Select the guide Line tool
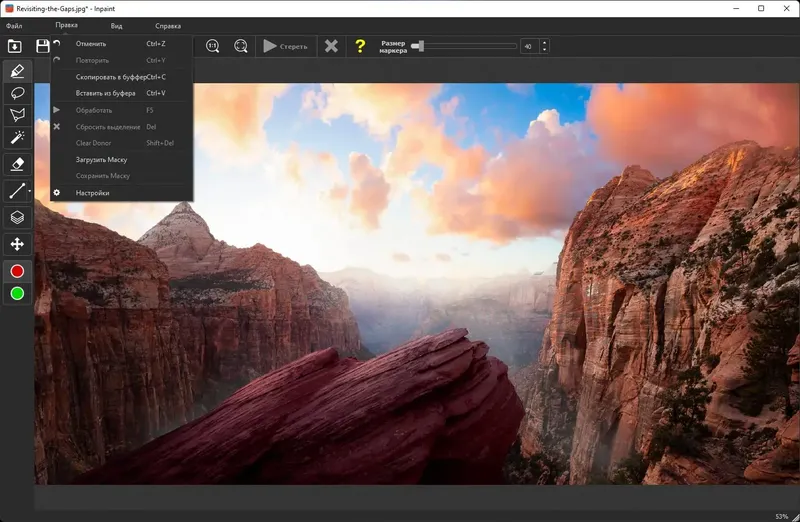This screenshot has width=800, height=522. coord(17,190)
